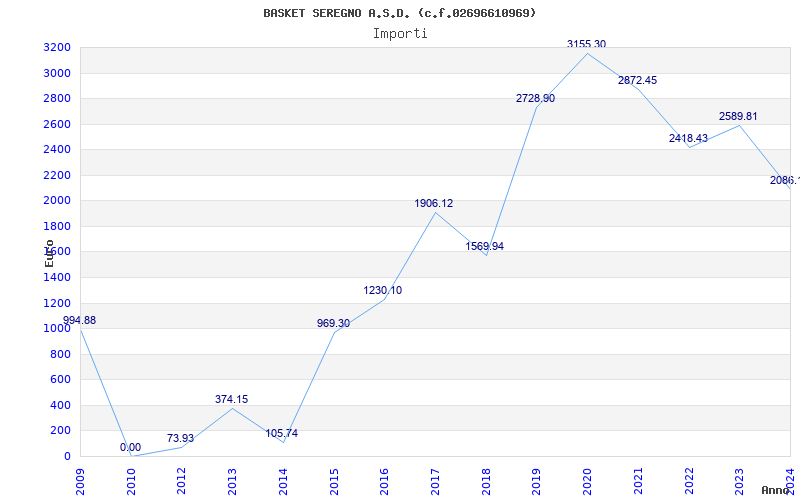Select the y-axis tick 600
Viewport: 800px width, 500px height.
(60, 380)
